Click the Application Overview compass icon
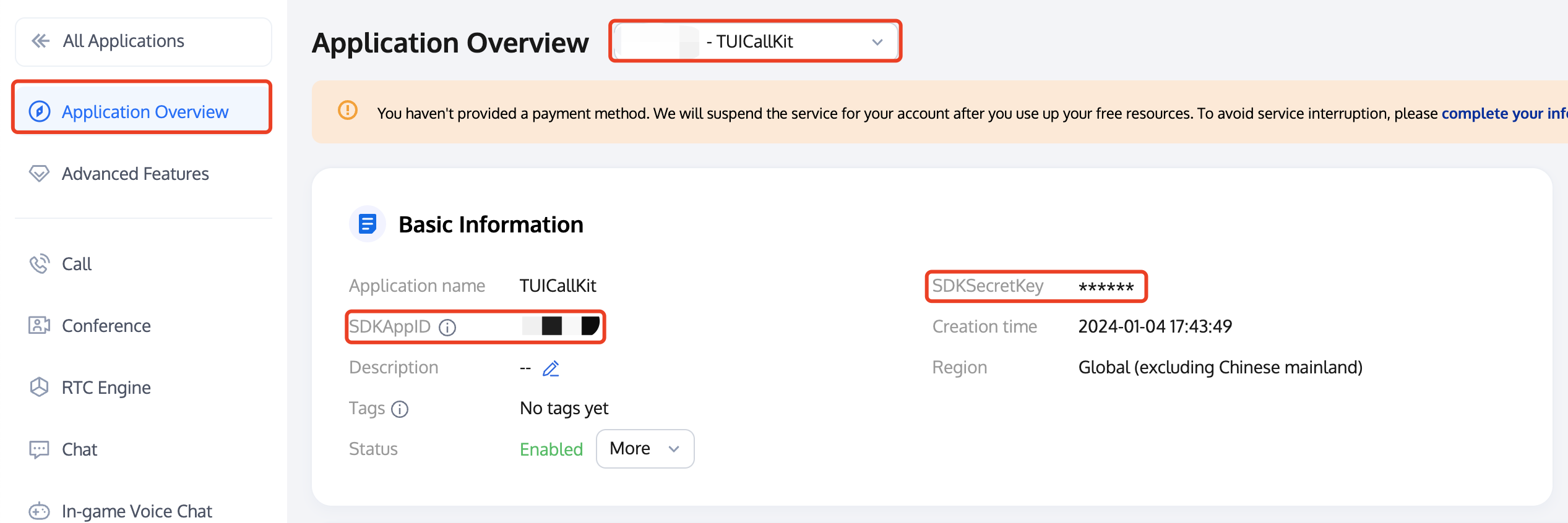The image size is (1568, 523). click(x=40, y=111)
